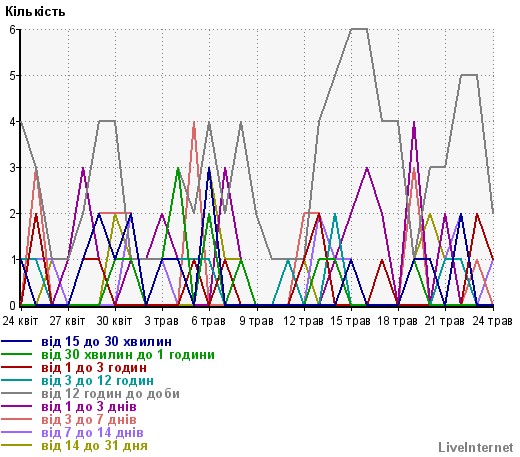Click the '18 трав' date label

[397, 321]
